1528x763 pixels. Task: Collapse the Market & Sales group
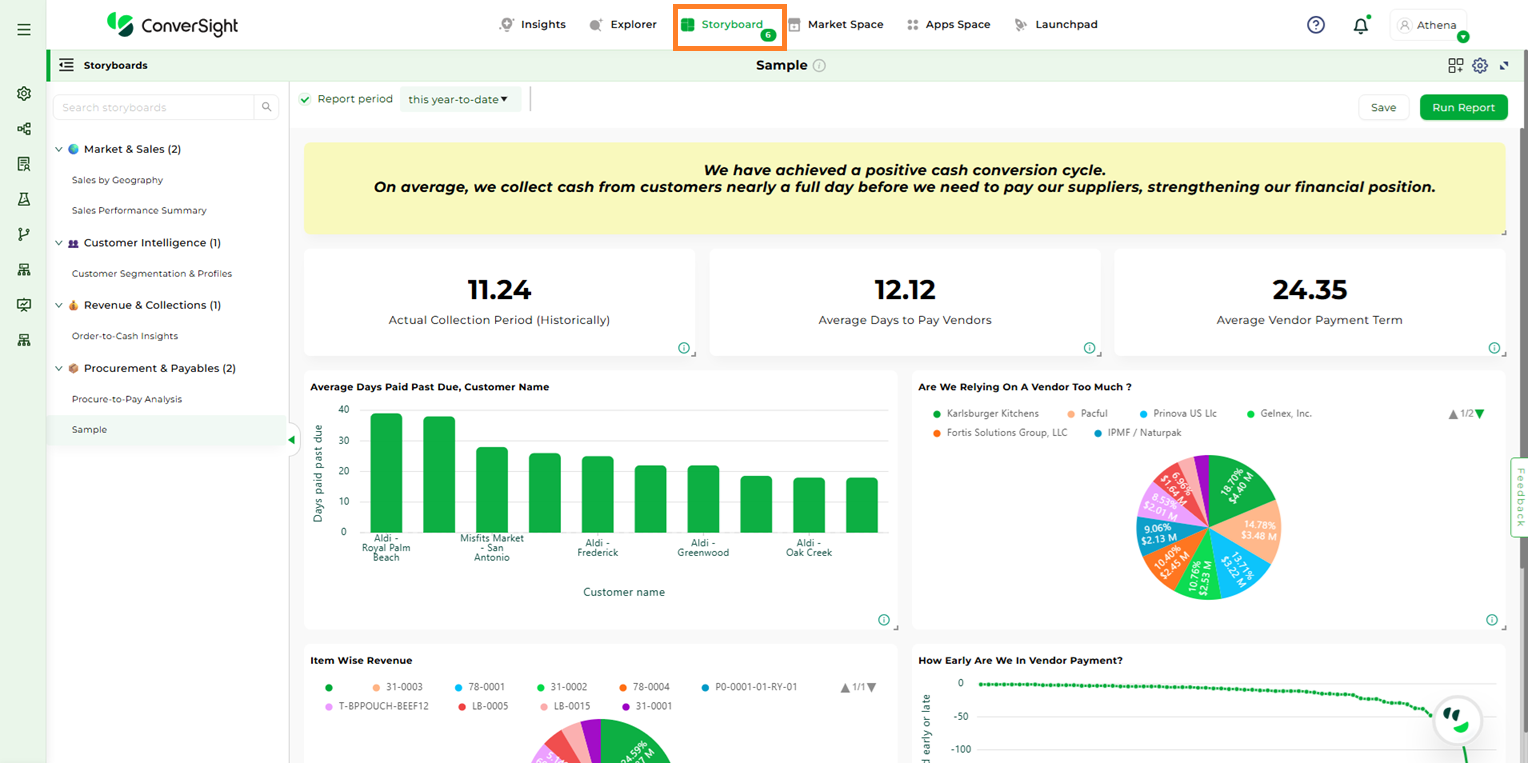tap(59, 150)
